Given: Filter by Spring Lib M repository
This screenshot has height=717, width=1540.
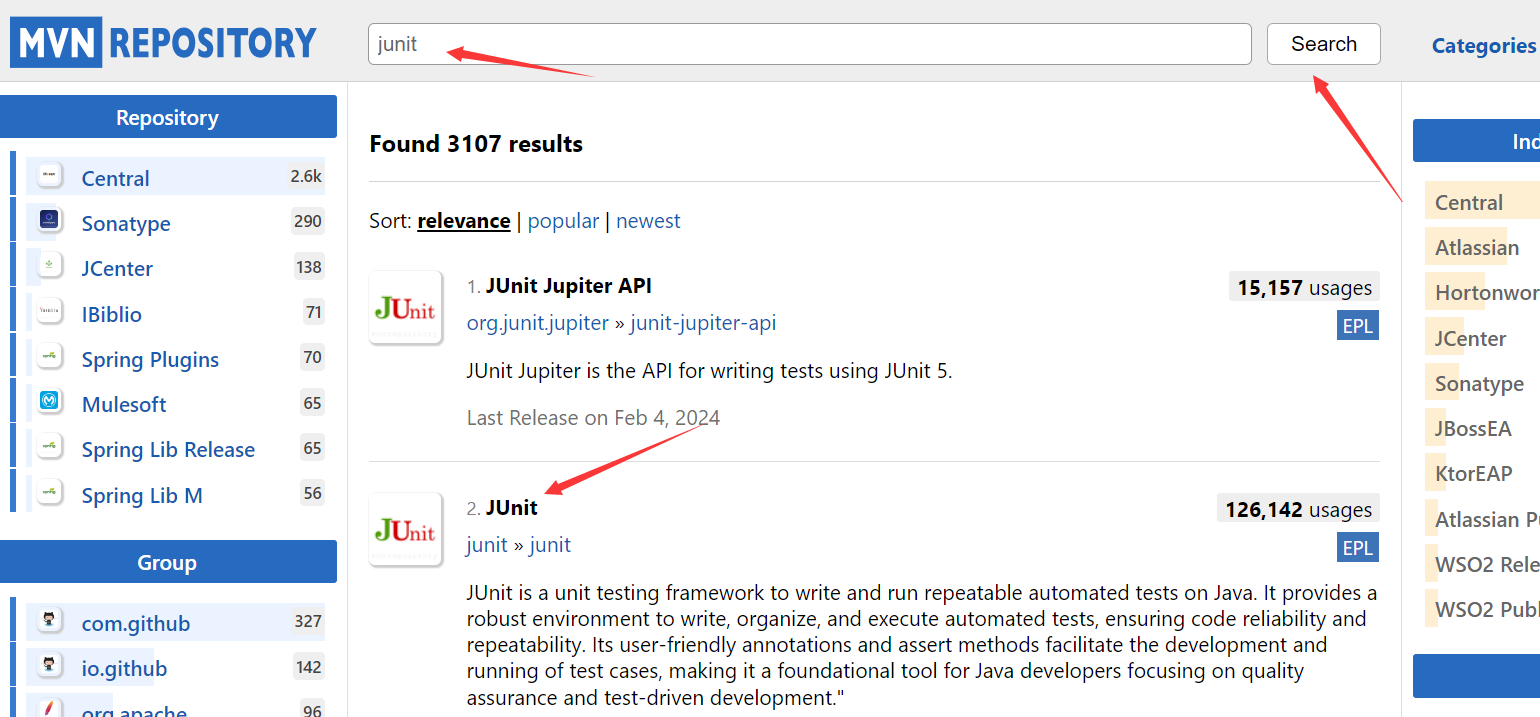Looking at the screenshot, I should pyautogui.click(x=142, y=495).
